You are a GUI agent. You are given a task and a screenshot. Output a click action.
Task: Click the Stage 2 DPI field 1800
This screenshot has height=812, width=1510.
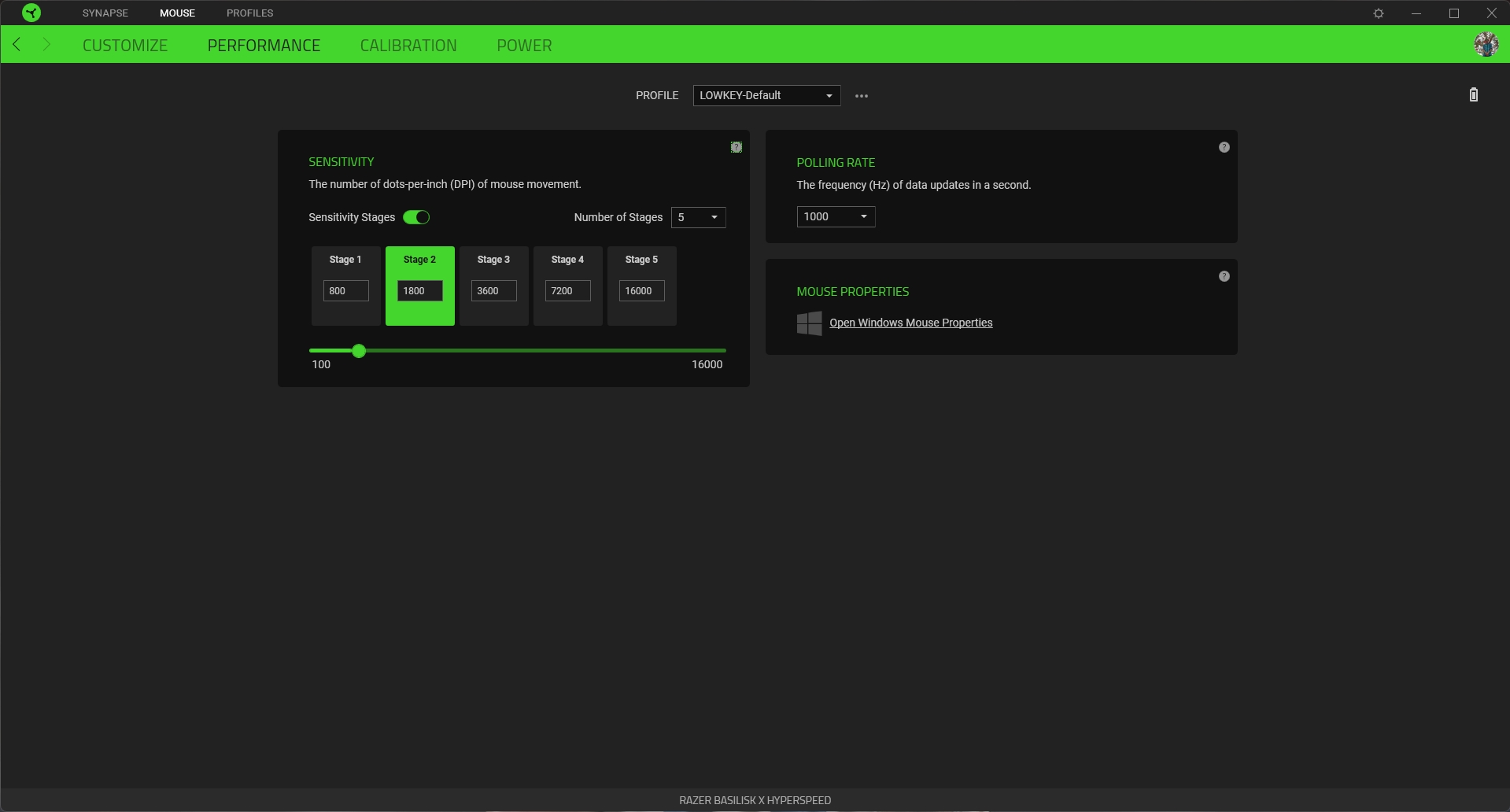[420, 290]
